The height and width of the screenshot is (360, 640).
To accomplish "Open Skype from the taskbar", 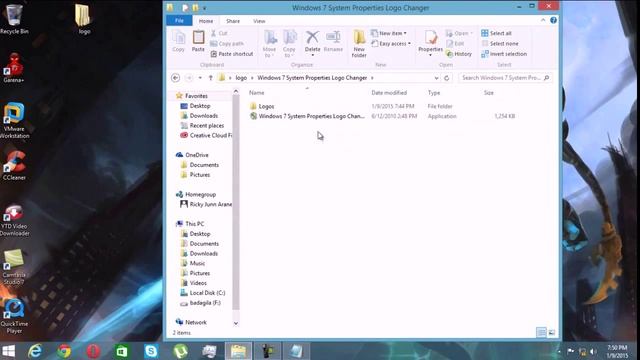I will pos(151,351).
